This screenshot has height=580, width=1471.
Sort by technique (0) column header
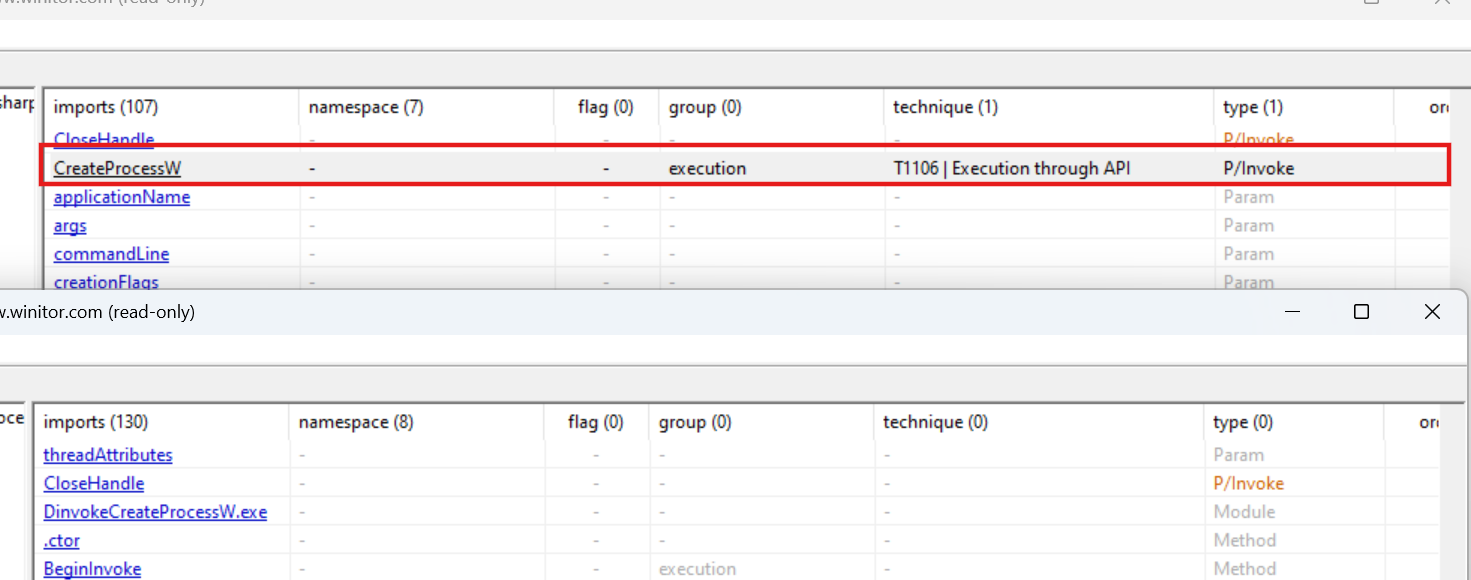(x=935, y=423)
